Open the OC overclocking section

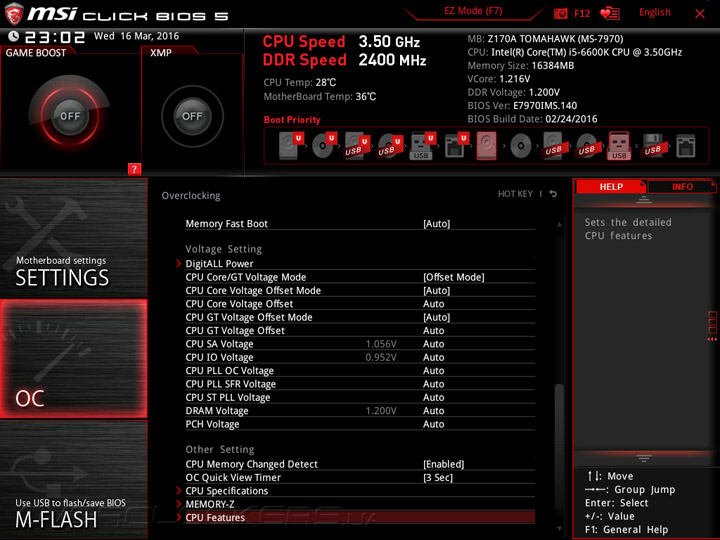pyautogui.click(x=73, y=359)
